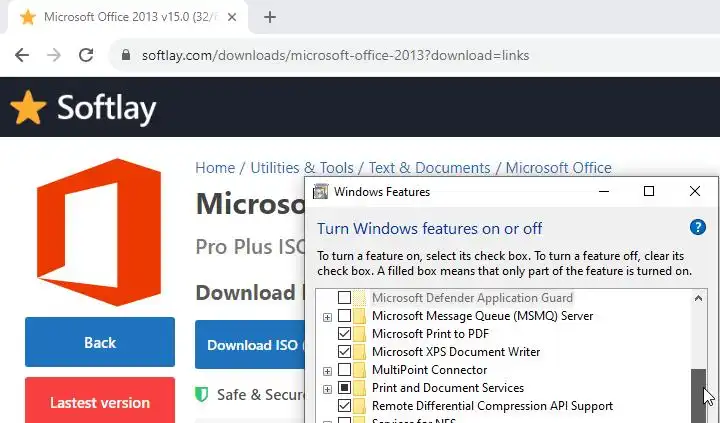Select Remote Differential Compression API Support label
Viewport: 720px width, 423px height.
pyautogui.click(x=492, y=406)
